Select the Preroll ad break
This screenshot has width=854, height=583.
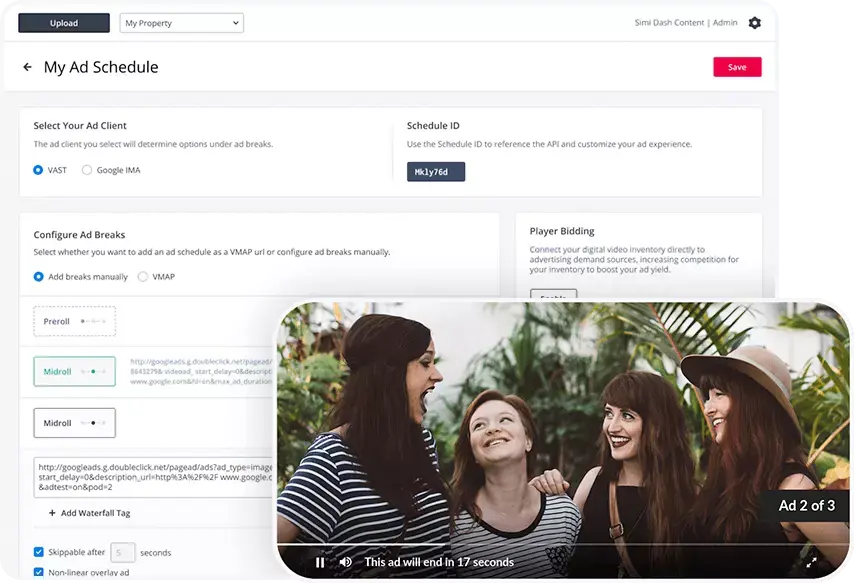(75, 321)
